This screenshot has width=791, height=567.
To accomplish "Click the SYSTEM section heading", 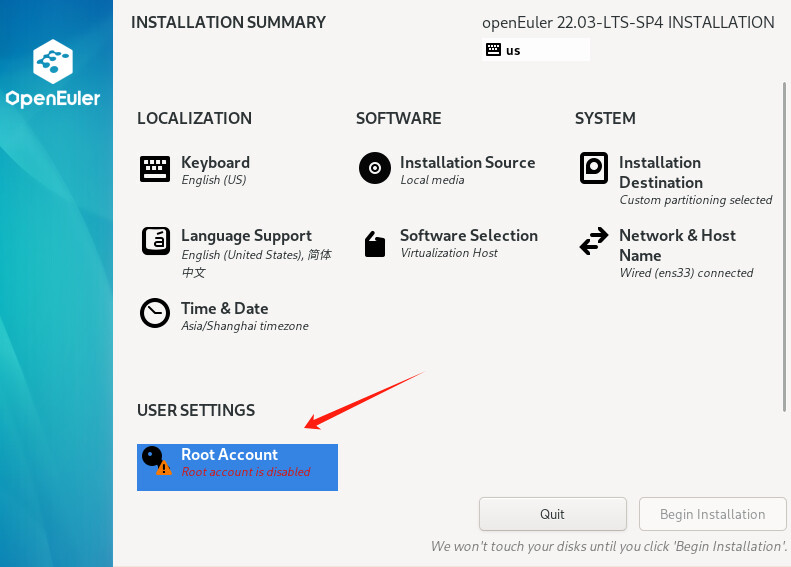I will 605,118.
